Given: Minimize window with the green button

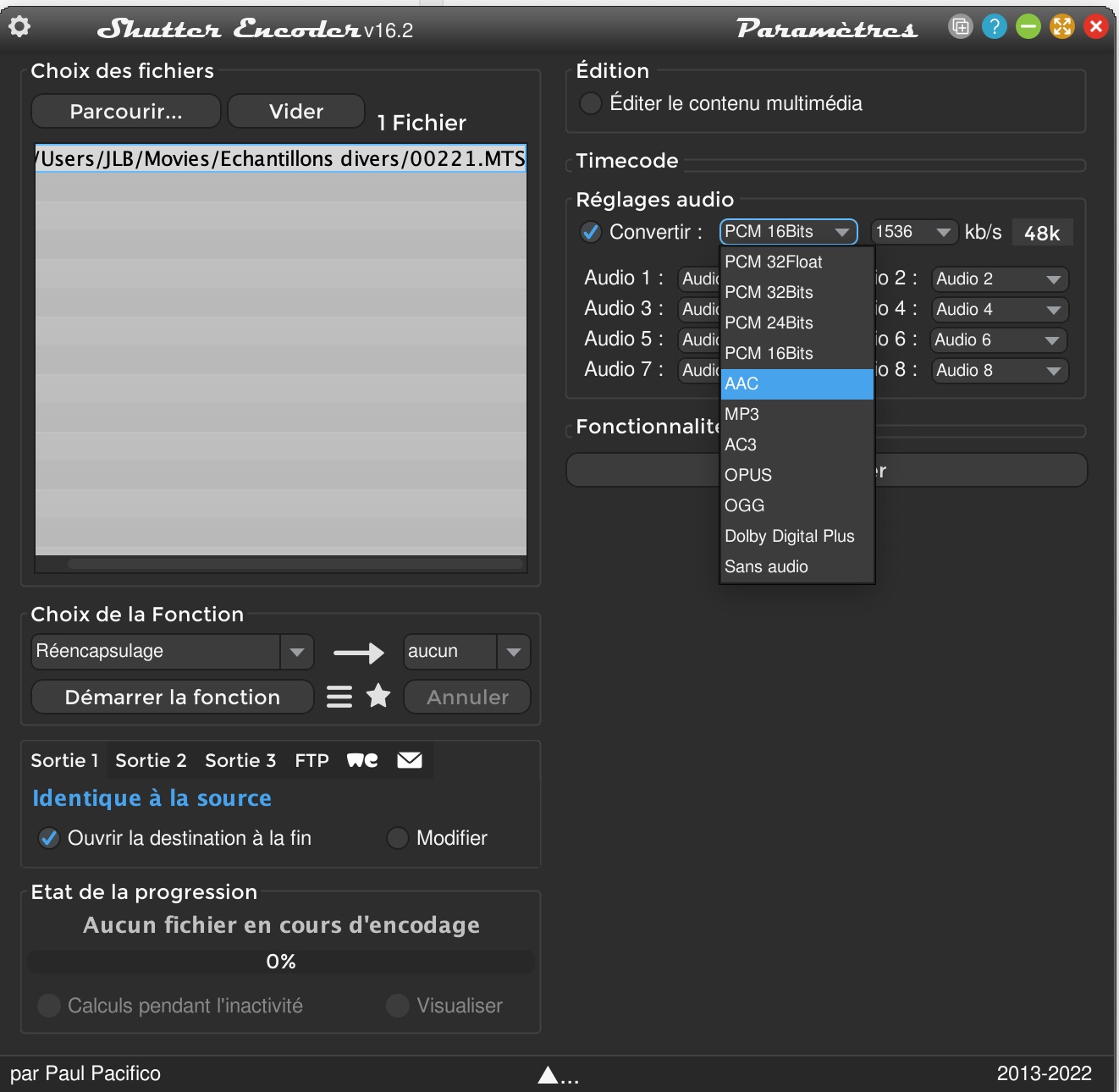Looking at the screenshot, I should 1028,27.
